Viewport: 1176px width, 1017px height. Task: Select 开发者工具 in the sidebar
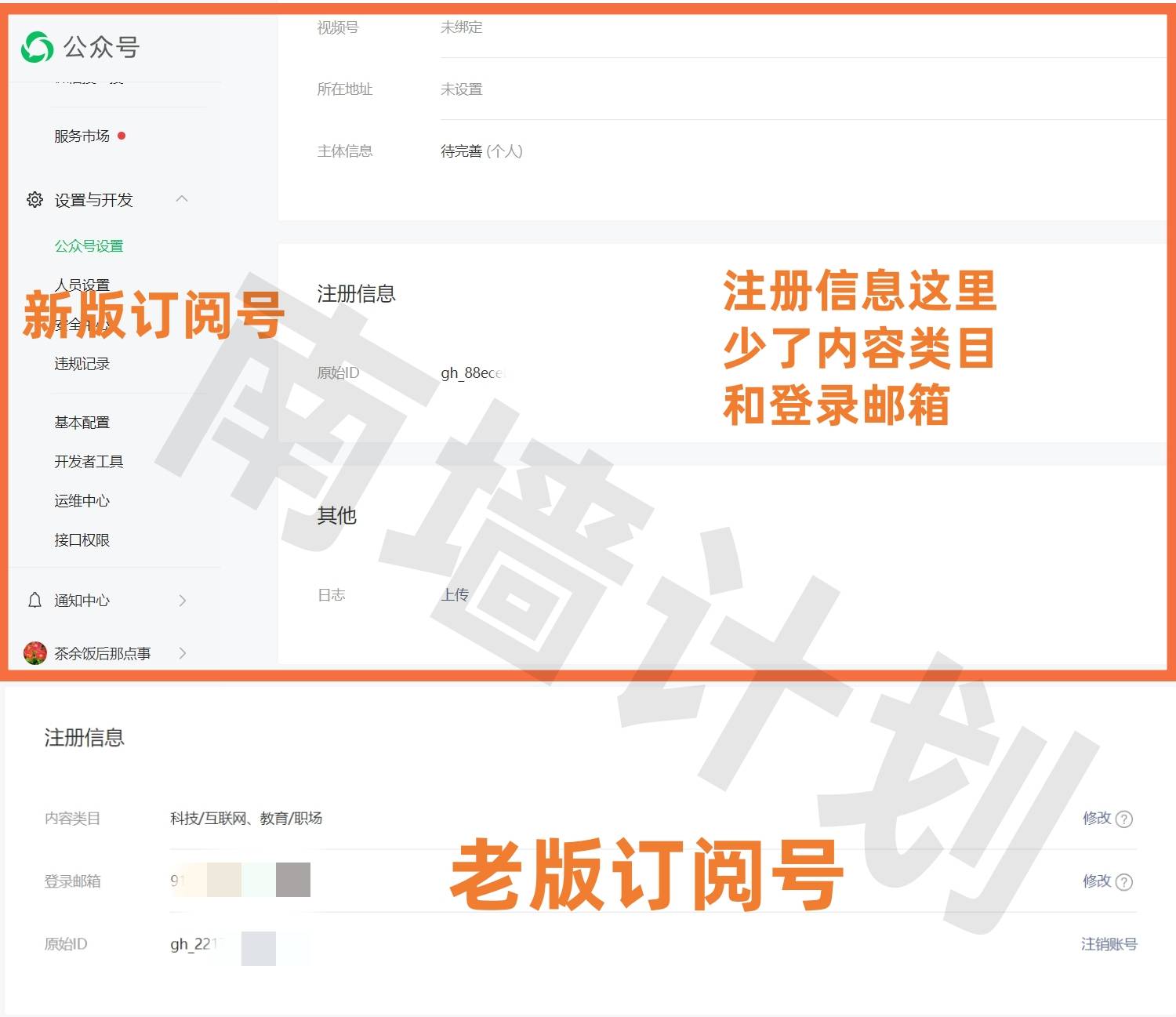point(89,462)
